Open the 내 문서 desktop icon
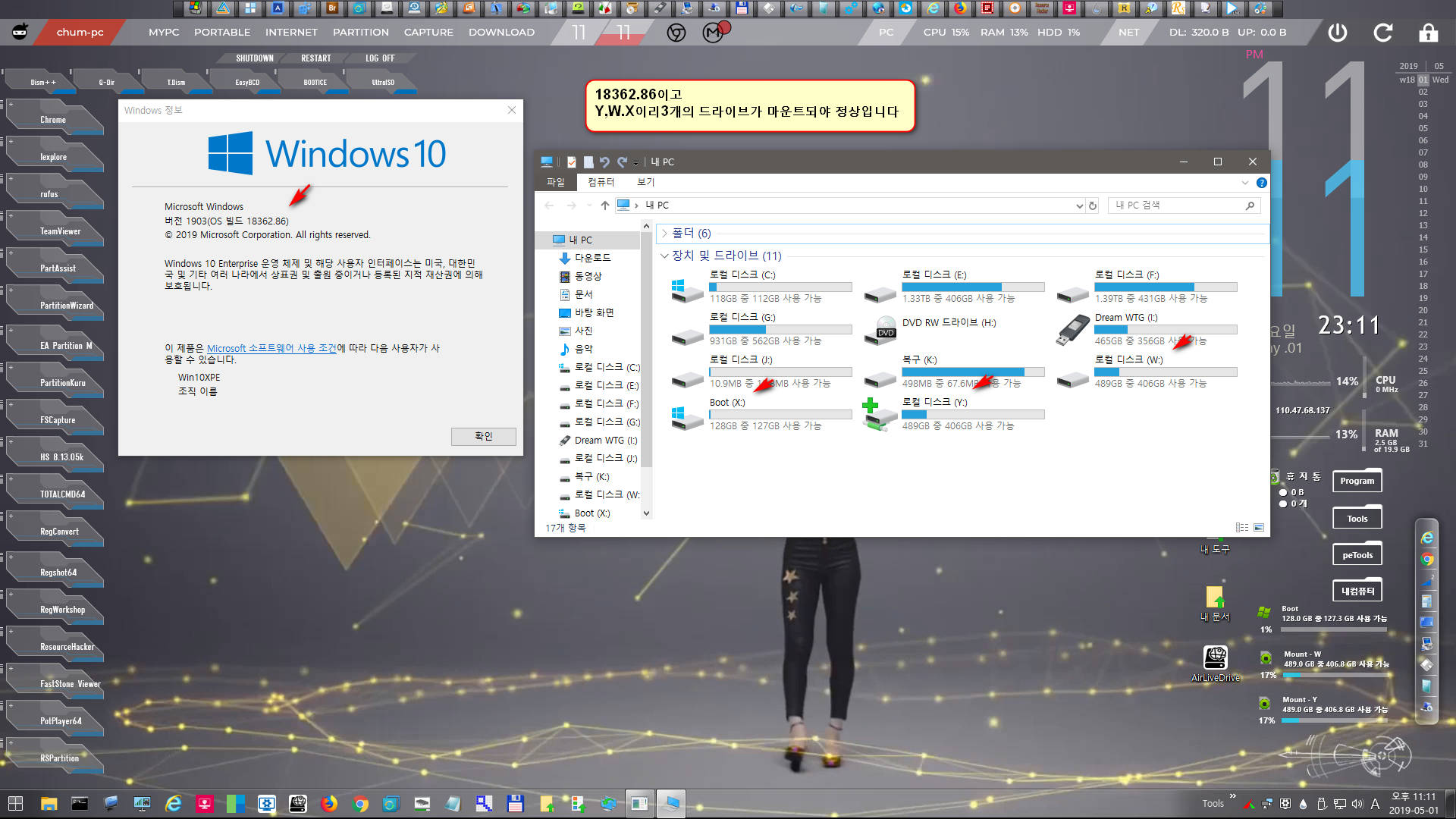 (x=1215, y=604)
